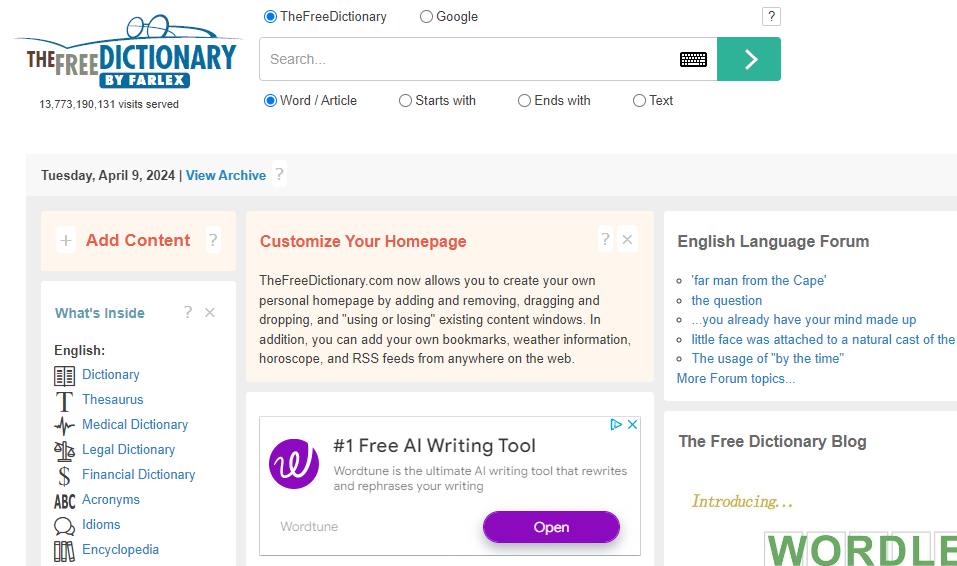
Task: Choose the Ends with radio option
Action: click(524, 101)
